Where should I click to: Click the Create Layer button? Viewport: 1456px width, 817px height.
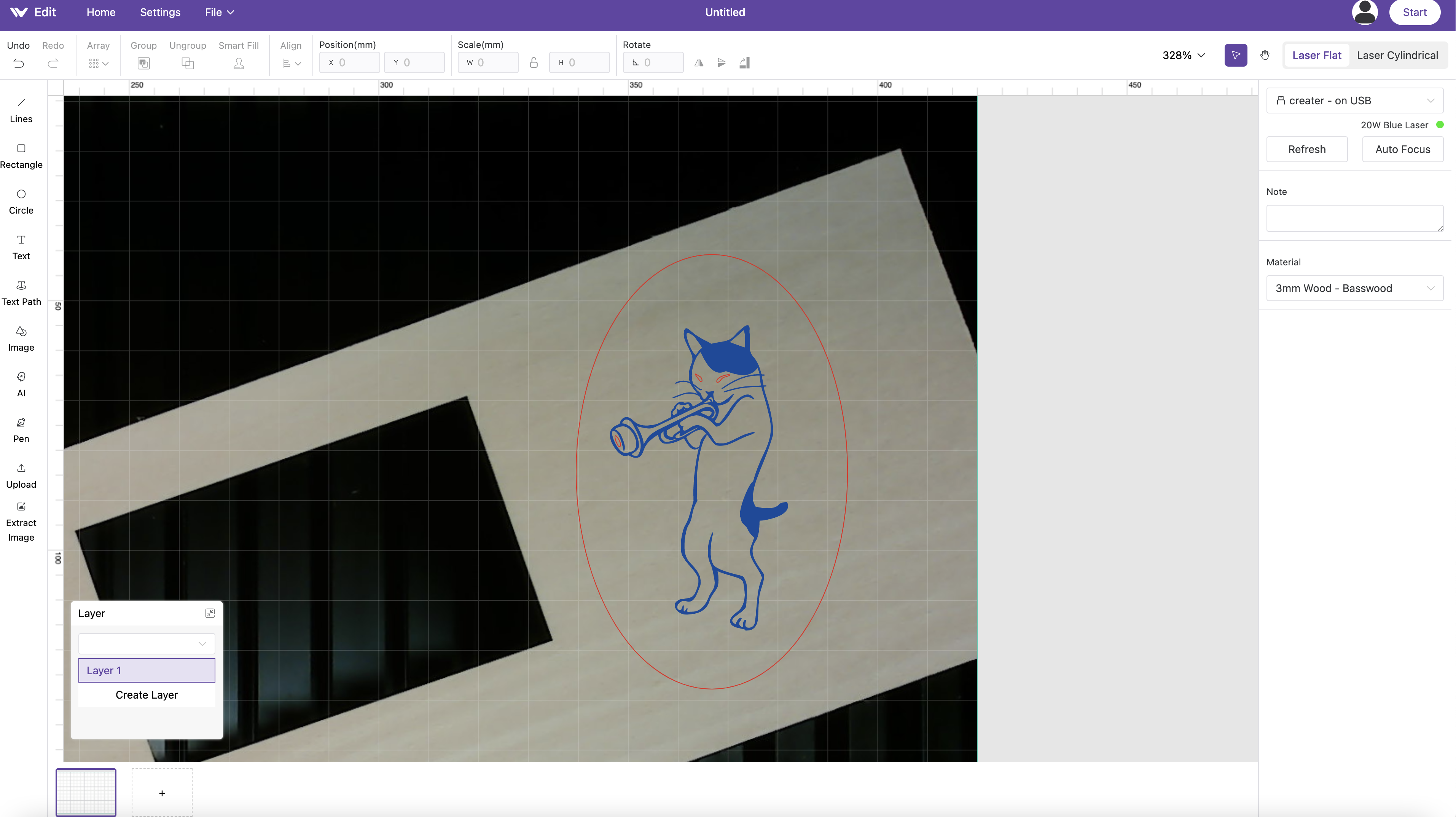click(x=147, y=695)
